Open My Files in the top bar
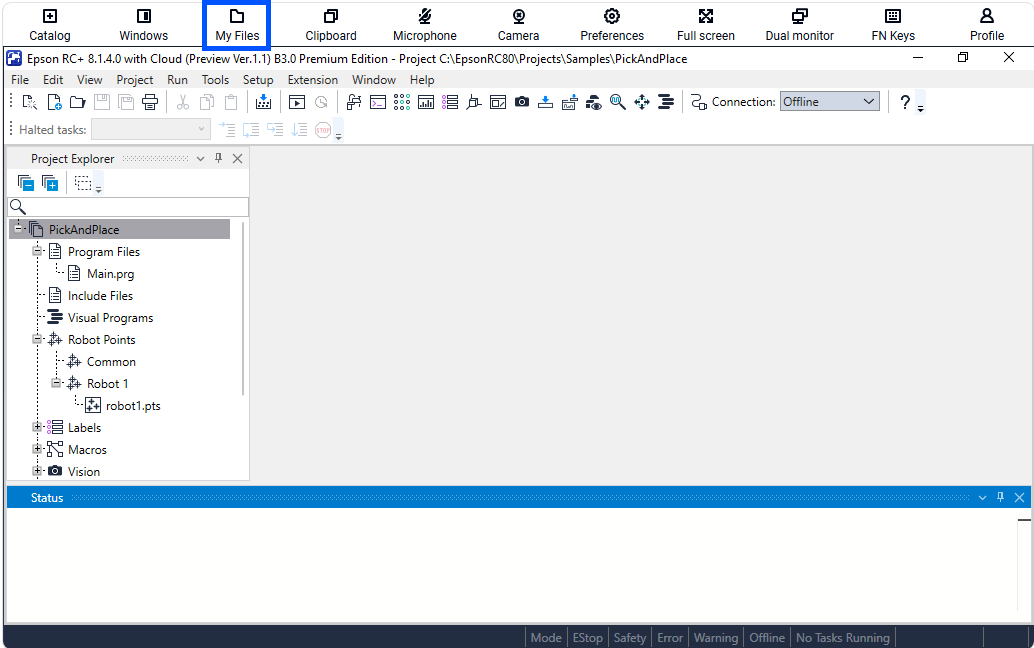 [237, 25]
